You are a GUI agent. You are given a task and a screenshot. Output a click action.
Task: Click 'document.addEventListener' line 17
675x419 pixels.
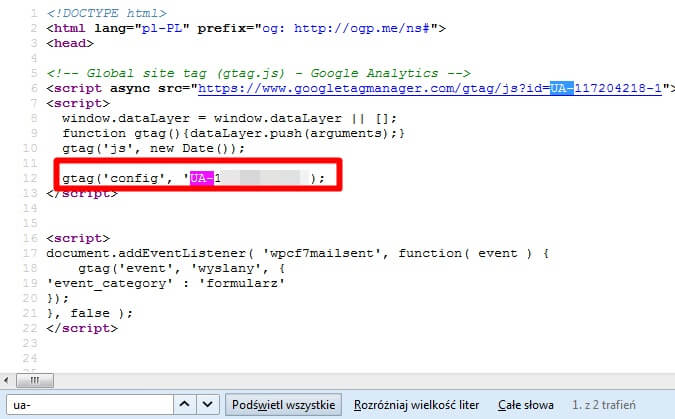pos(298,253)
